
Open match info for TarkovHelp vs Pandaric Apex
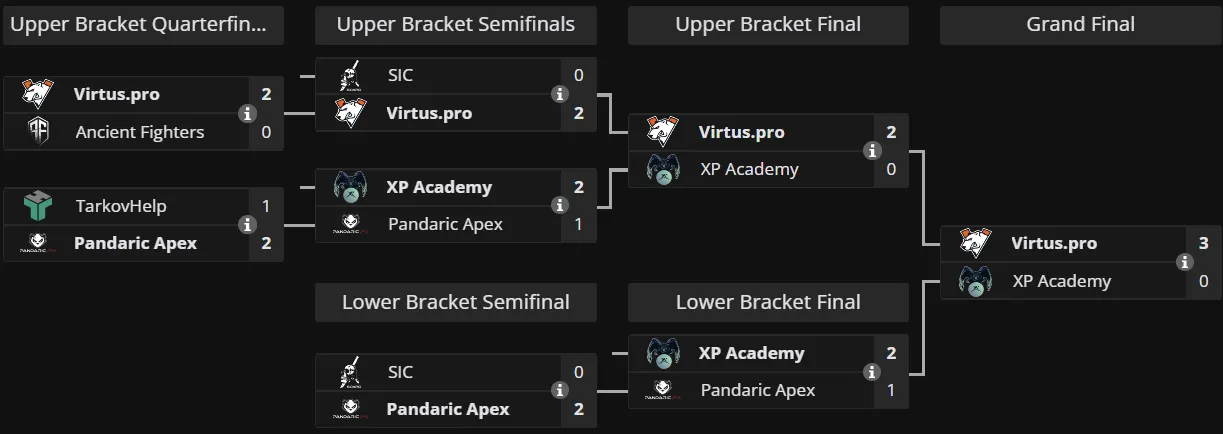[247, 224]
